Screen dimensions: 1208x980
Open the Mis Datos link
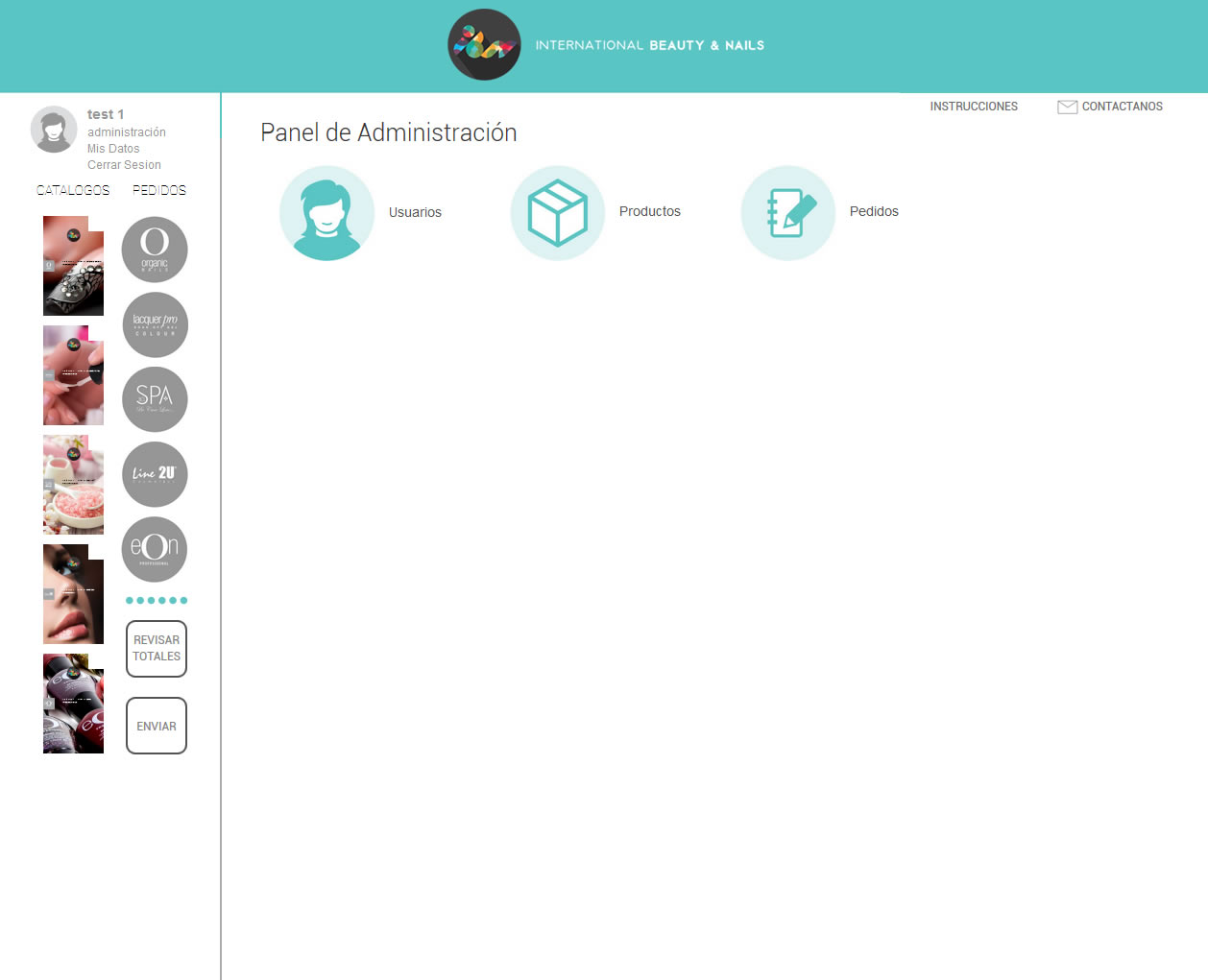[113, 149]
